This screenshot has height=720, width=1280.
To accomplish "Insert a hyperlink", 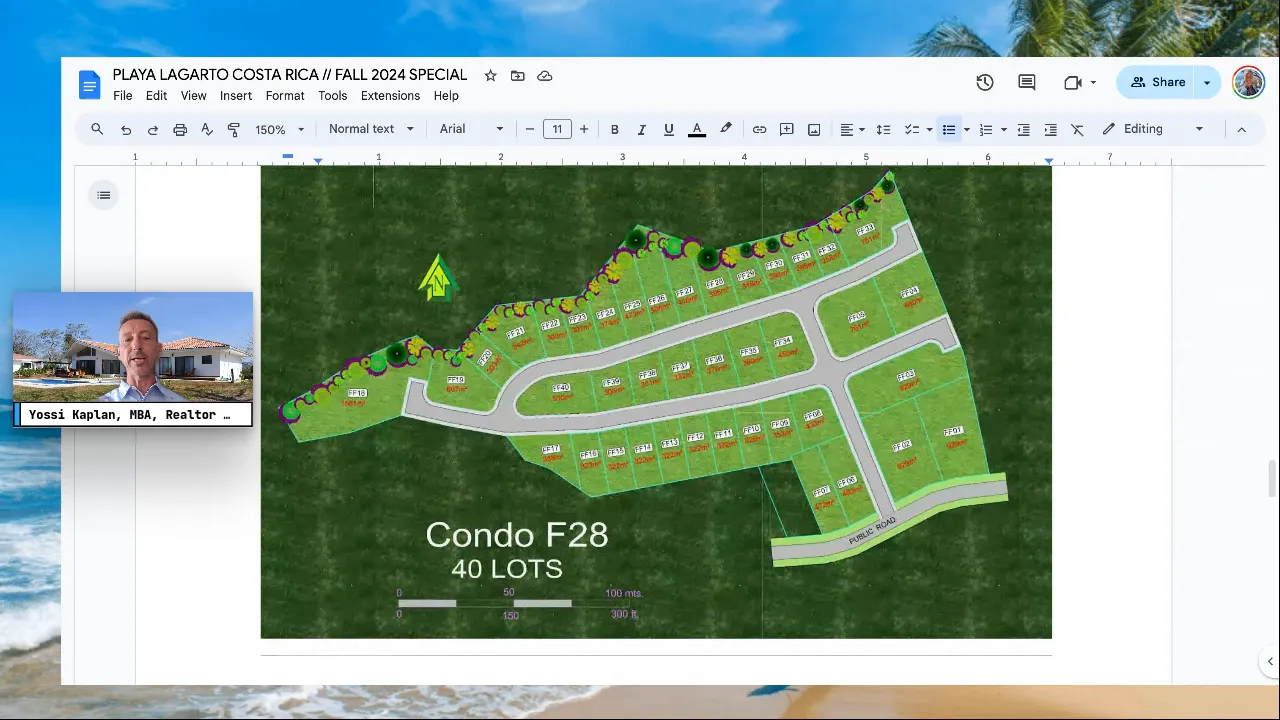I will [x=759, y=129].
